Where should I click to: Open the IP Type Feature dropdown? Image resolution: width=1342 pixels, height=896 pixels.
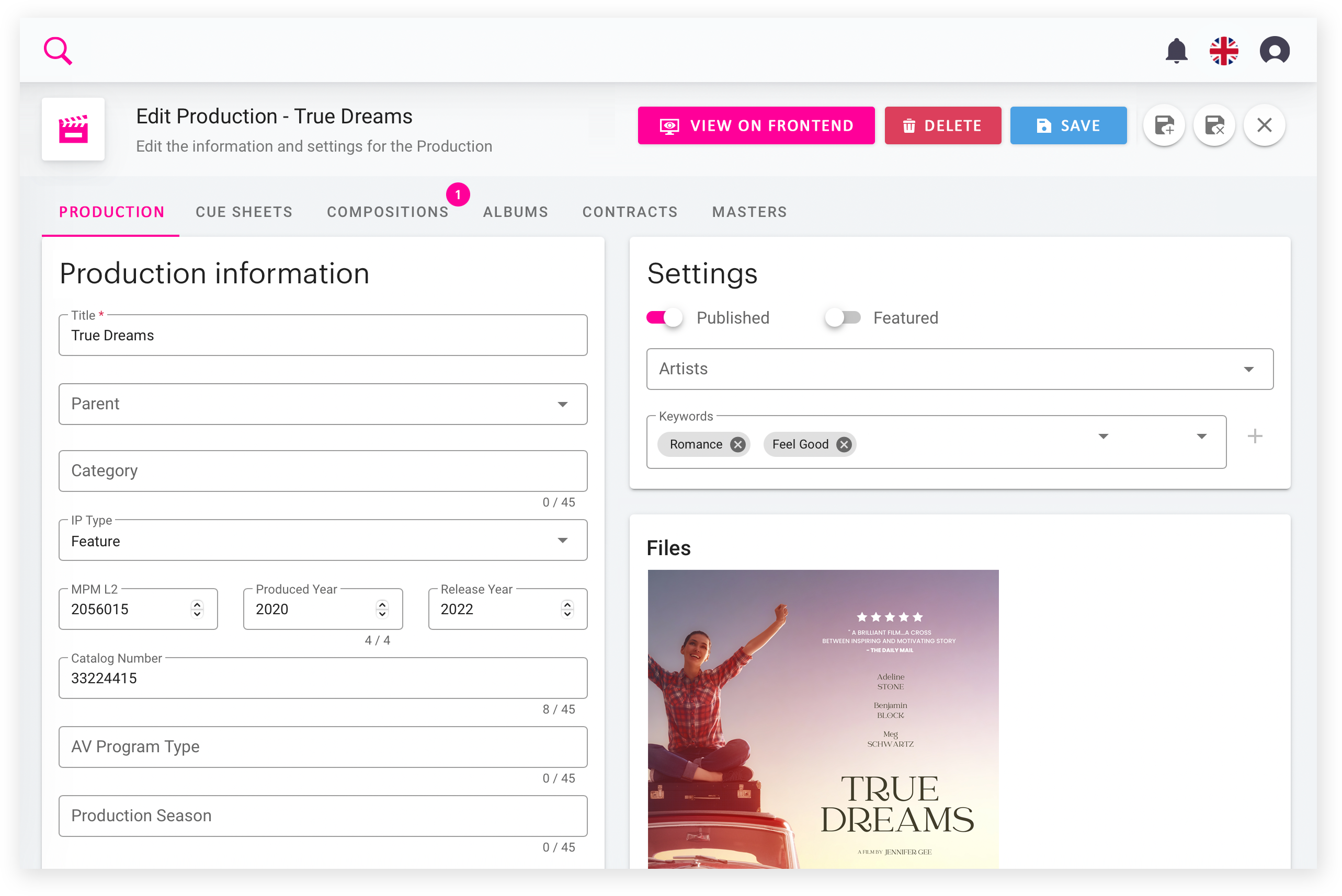[562, 541]
